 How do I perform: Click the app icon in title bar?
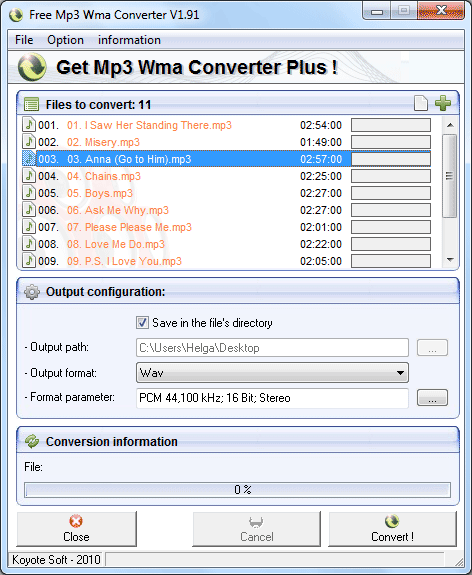tap(16, 15)
